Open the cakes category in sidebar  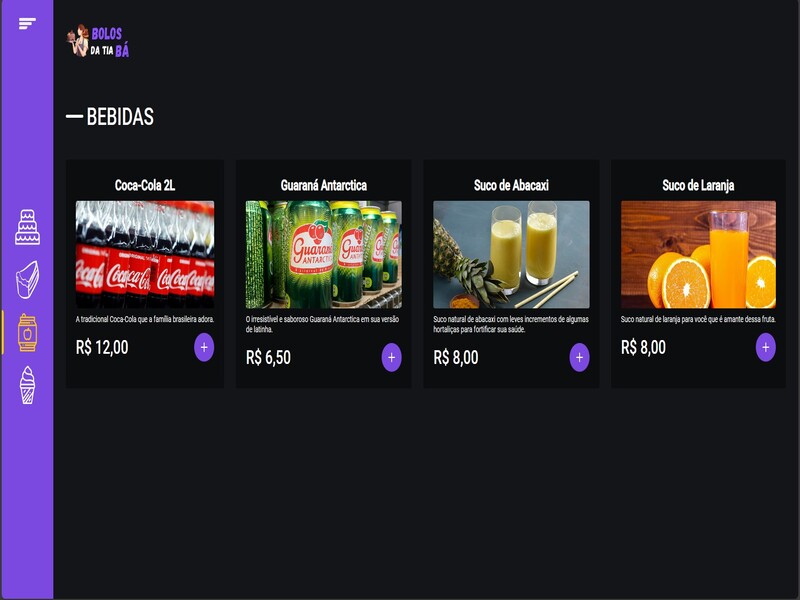click(x=27, y=227)
